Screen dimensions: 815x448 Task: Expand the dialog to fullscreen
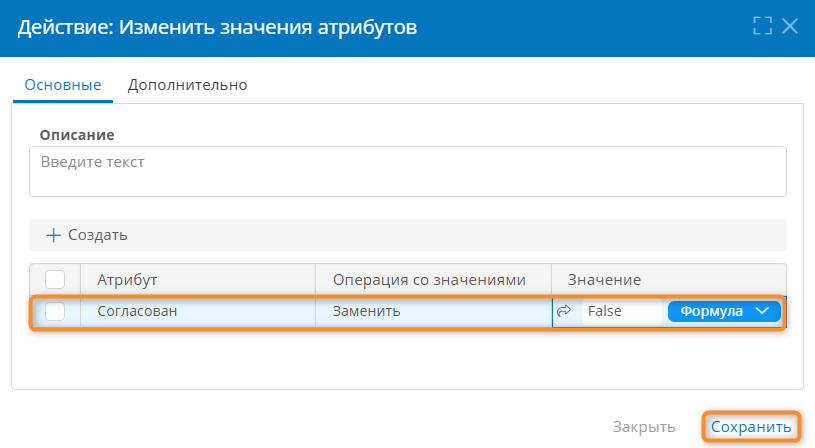pyautogui.click(x=762, y=25)
